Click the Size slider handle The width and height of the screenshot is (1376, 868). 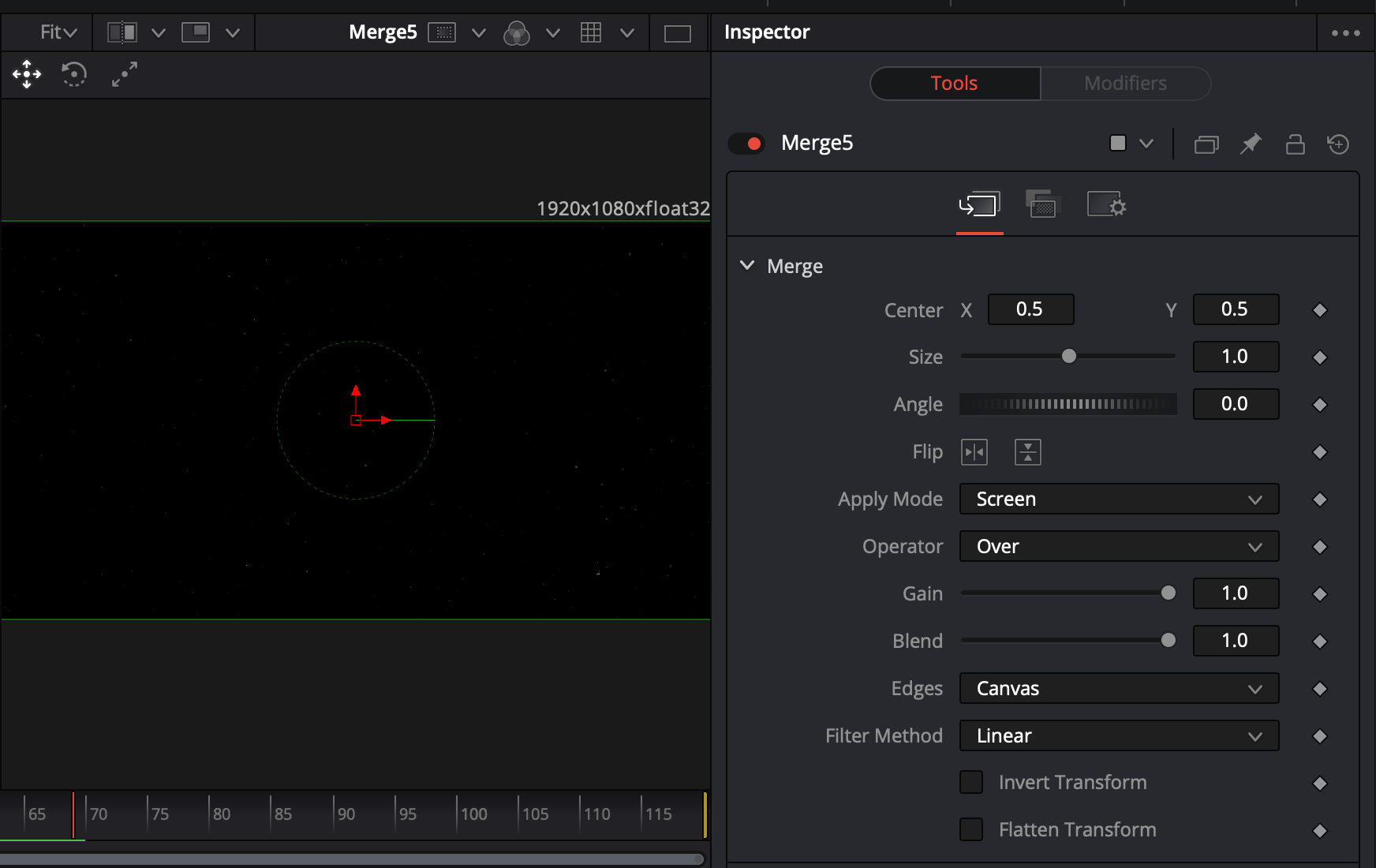[x=1069, y=357]
